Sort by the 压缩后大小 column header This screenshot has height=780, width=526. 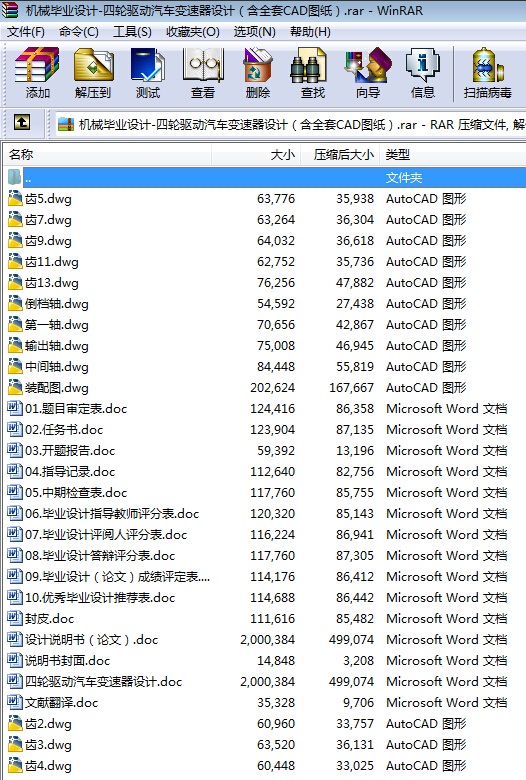click(340, 155)
